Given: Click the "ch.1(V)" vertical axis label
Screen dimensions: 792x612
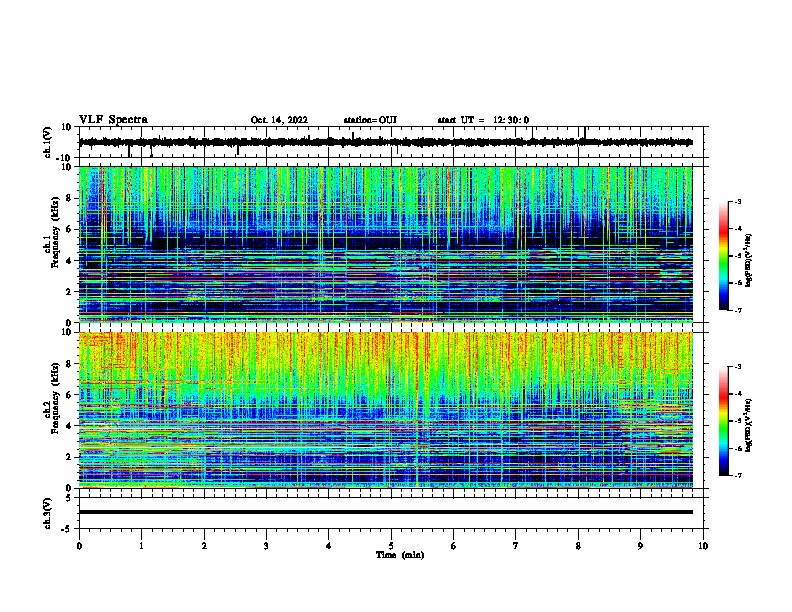Looking at the screenshot, I should pyautogui.click(x=48, y=142).
